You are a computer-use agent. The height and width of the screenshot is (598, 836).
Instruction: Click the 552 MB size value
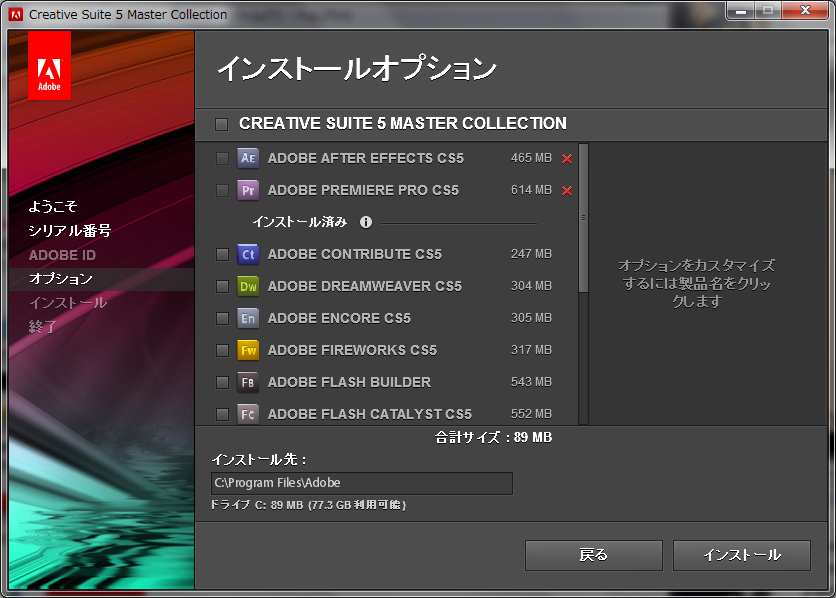pos(531,414)
